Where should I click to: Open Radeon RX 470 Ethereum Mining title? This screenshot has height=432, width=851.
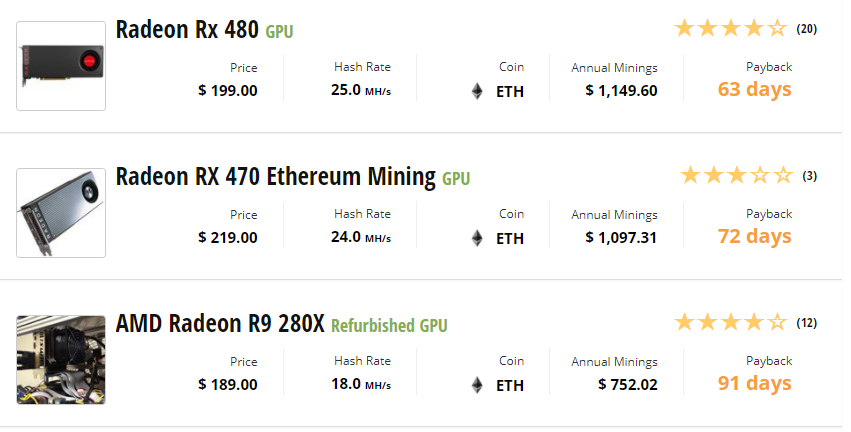pos(276,177)
